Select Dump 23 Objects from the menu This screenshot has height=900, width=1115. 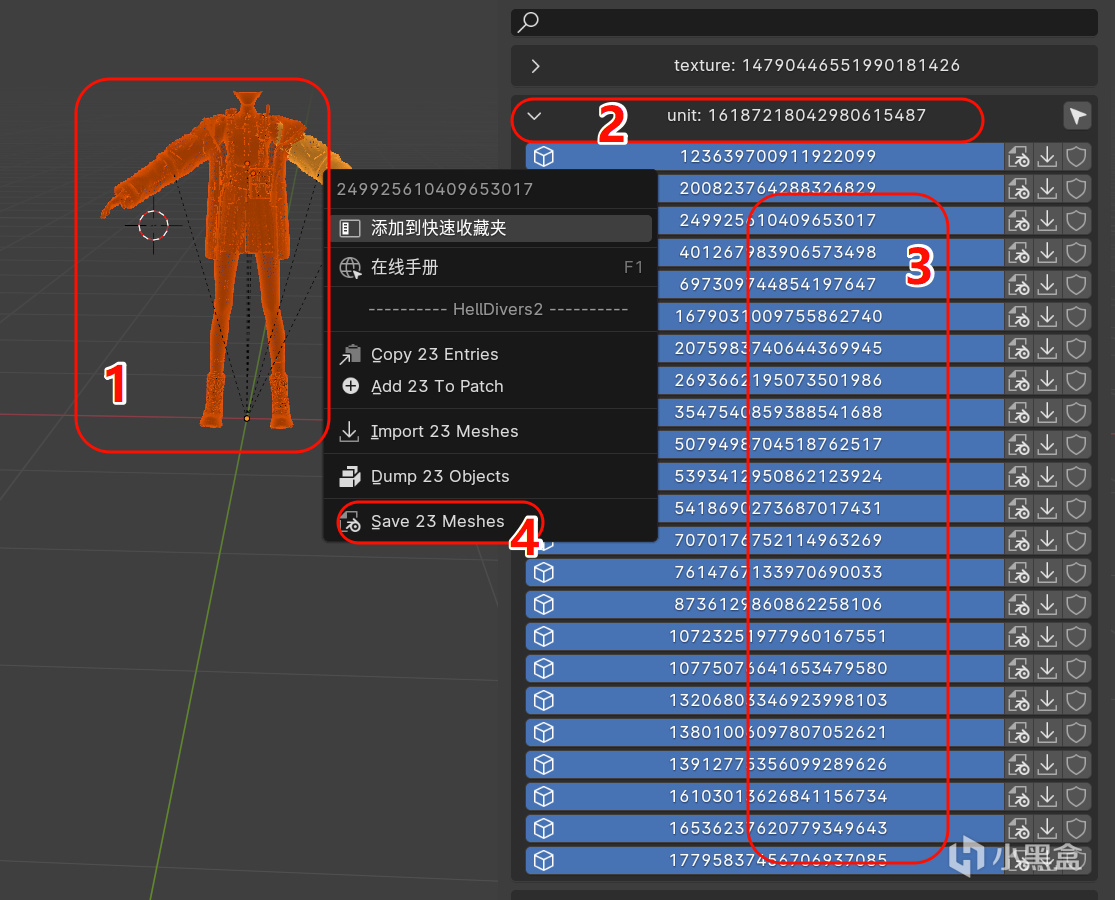(491, 476)
